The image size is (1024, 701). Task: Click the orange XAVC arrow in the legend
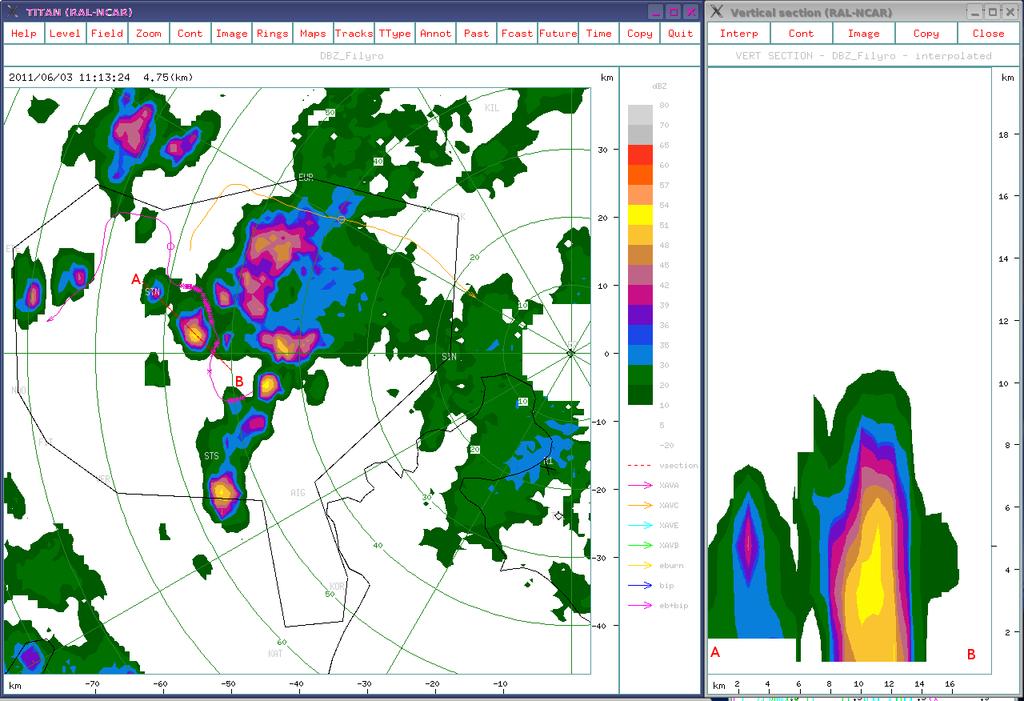click(640, 505)
